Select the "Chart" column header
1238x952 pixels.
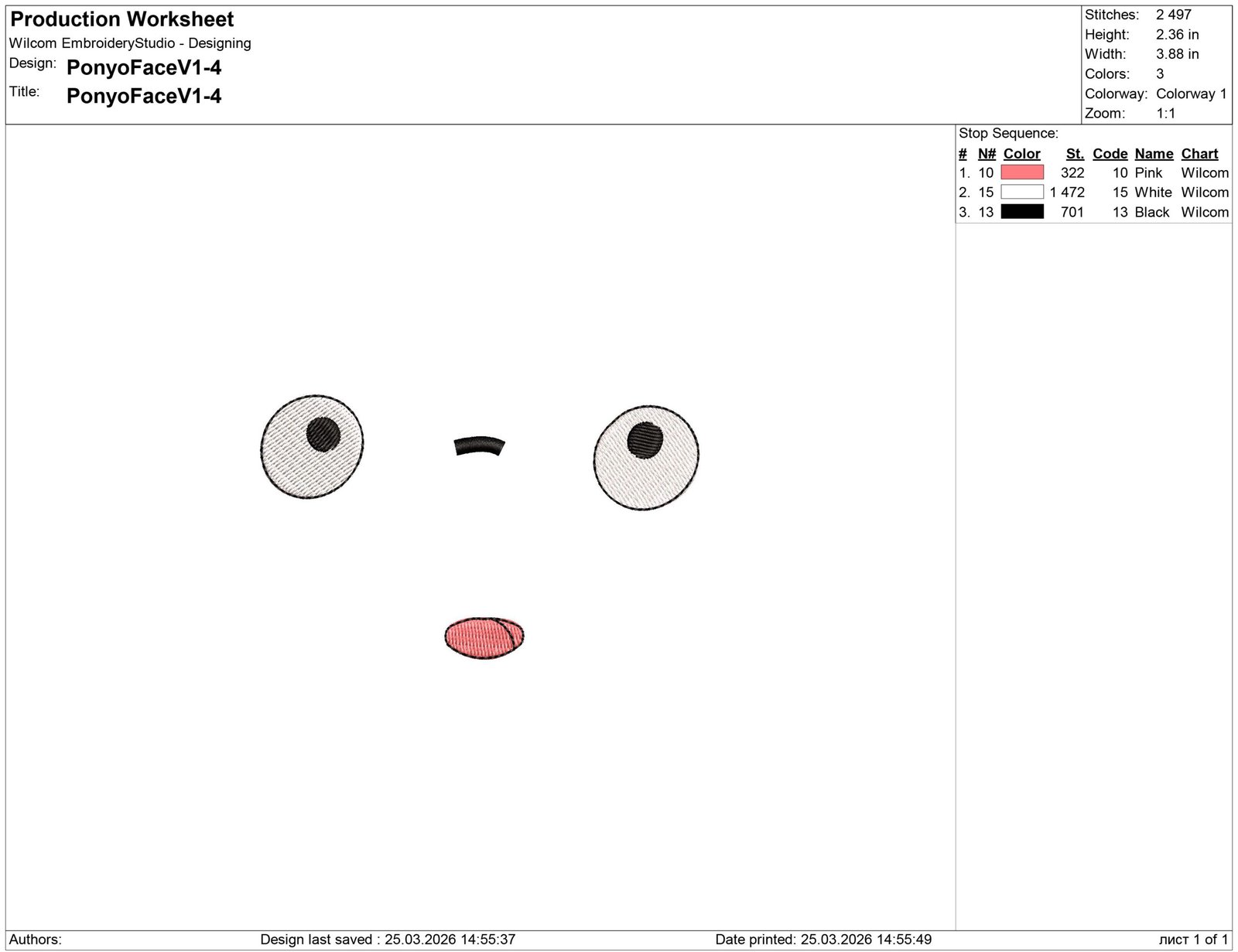click(x=1199, y=154)
